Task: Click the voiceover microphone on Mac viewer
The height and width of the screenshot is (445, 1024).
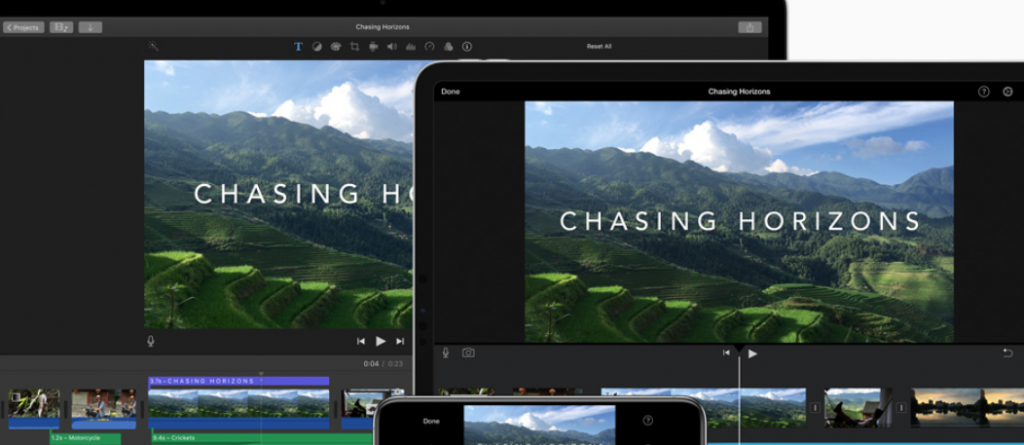Action: pyautogui.click(x=151, y=341)
